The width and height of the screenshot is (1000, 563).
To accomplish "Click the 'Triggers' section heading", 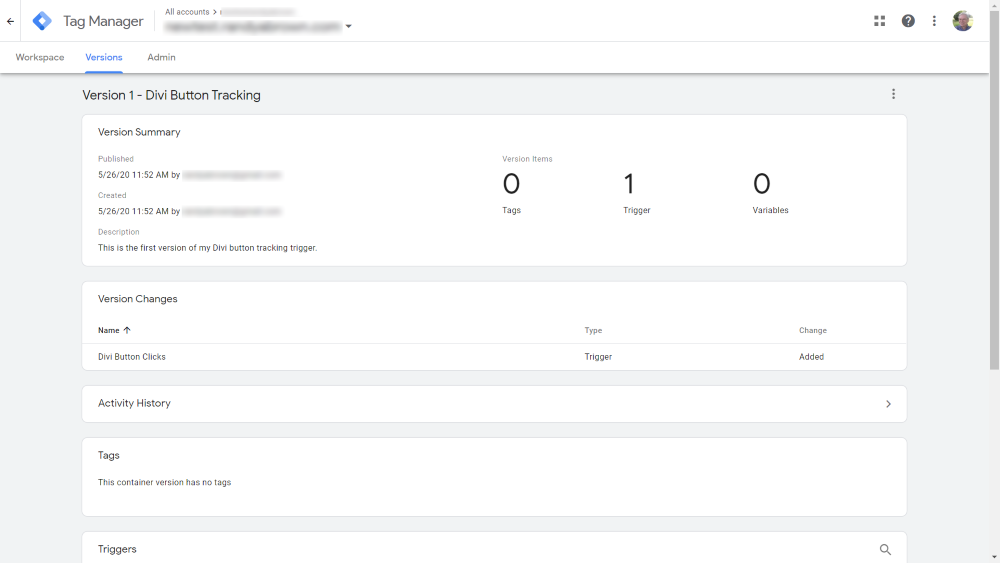I will (x=117, y=549).
